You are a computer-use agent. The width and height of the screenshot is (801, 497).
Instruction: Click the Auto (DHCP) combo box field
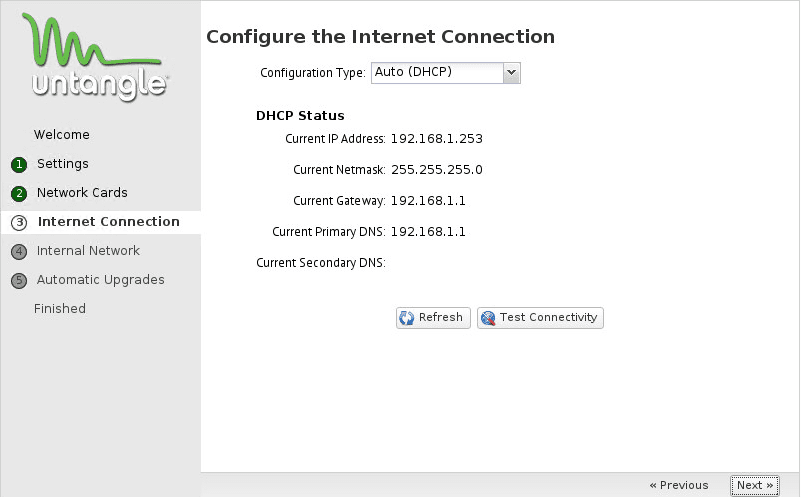pos(436,72)
